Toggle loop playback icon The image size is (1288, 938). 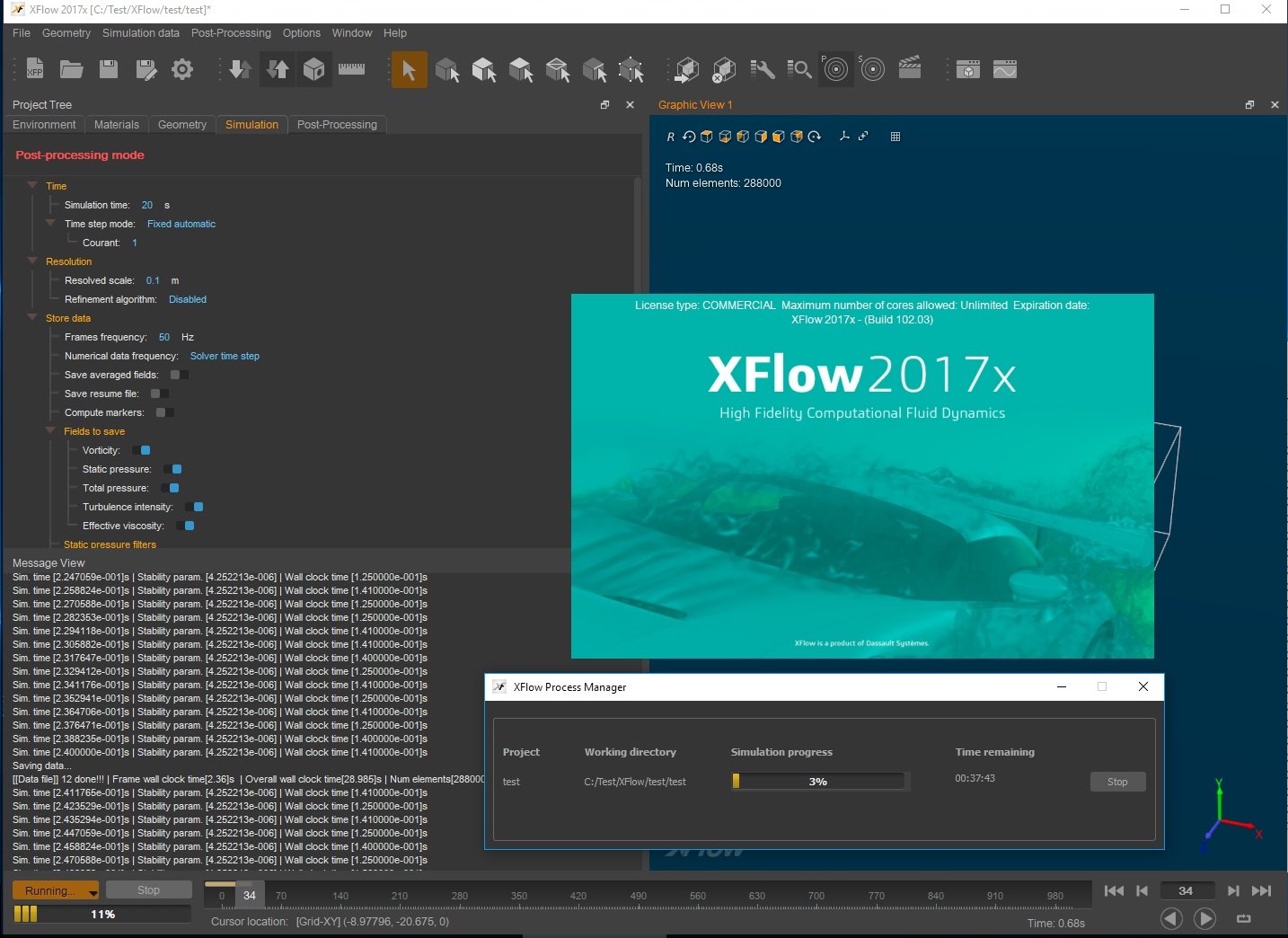click(1244, 918)
